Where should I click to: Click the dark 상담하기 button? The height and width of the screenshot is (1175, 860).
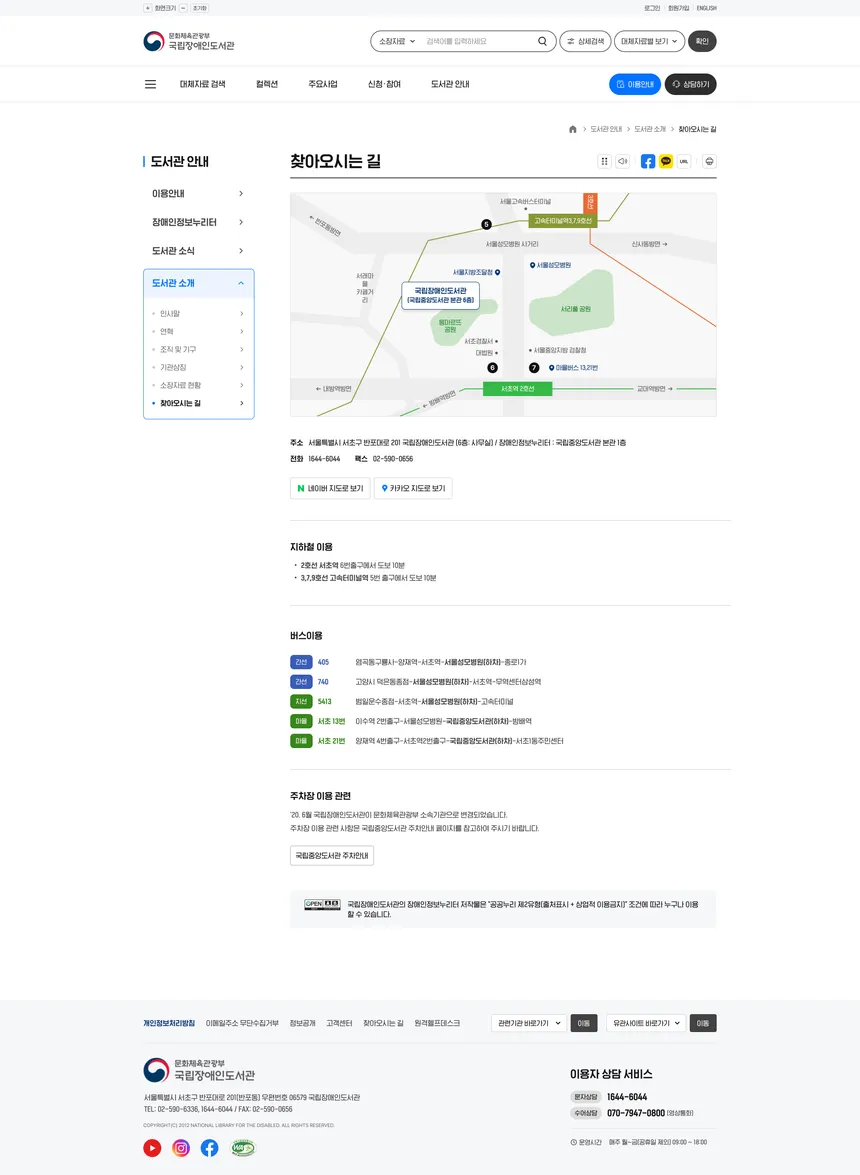tap(691, 85)
